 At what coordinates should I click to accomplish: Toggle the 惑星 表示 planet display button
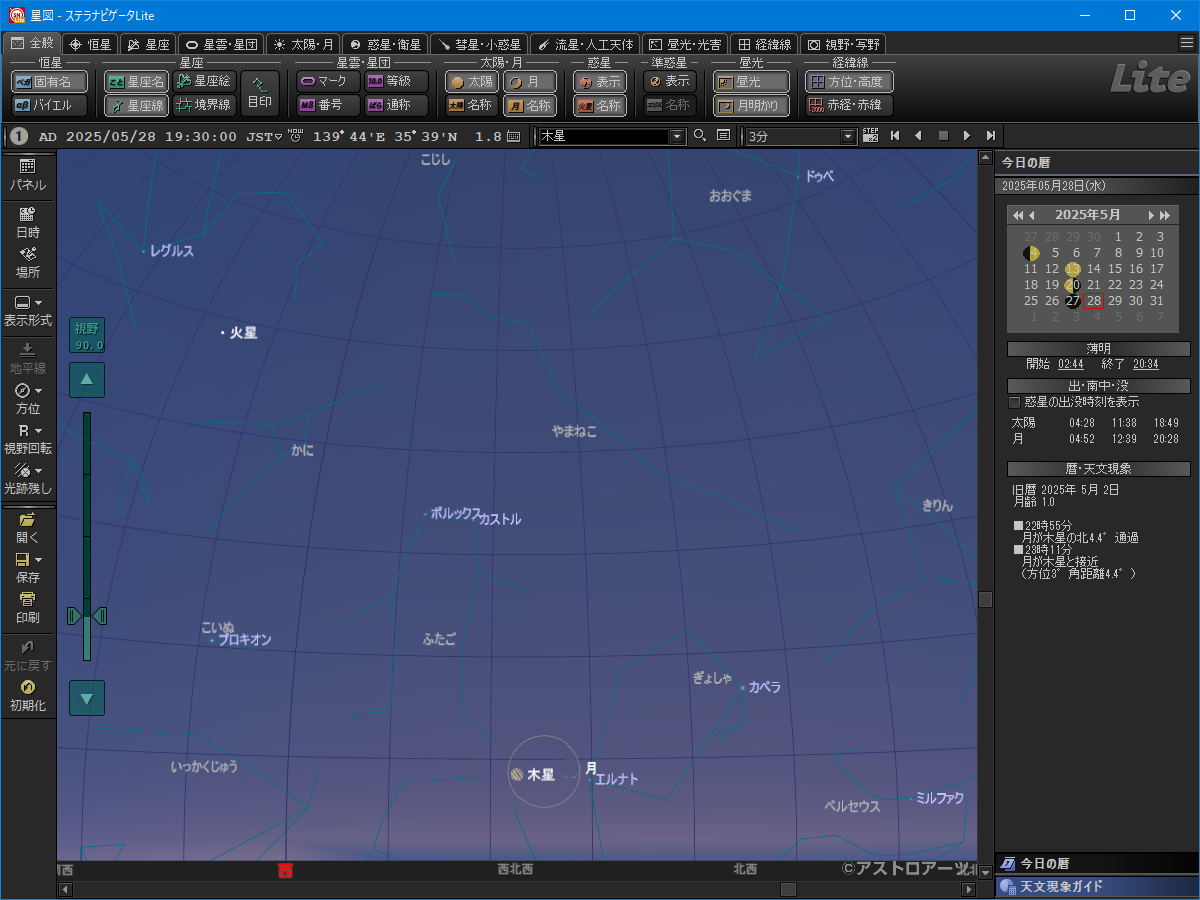point(600,82)
